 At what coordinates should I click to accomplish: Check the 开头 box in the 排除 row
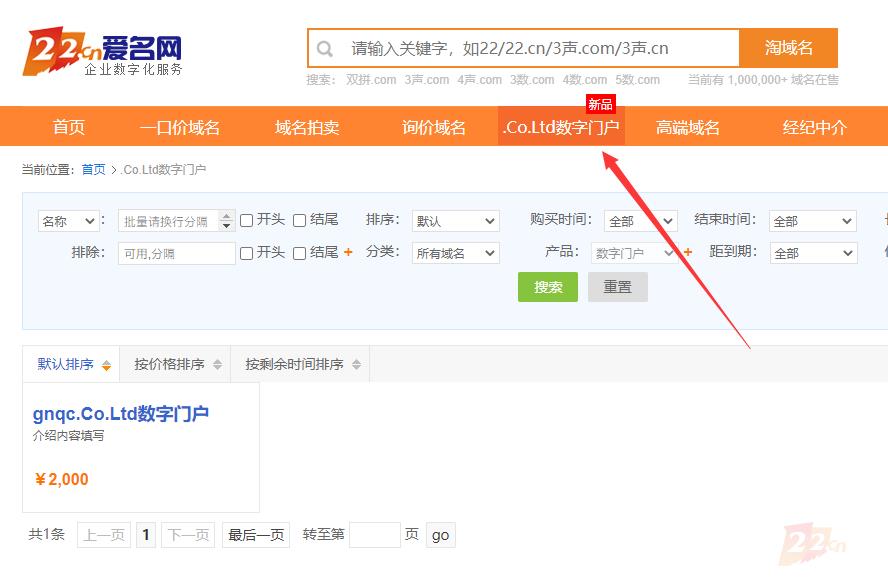[246, 253]
